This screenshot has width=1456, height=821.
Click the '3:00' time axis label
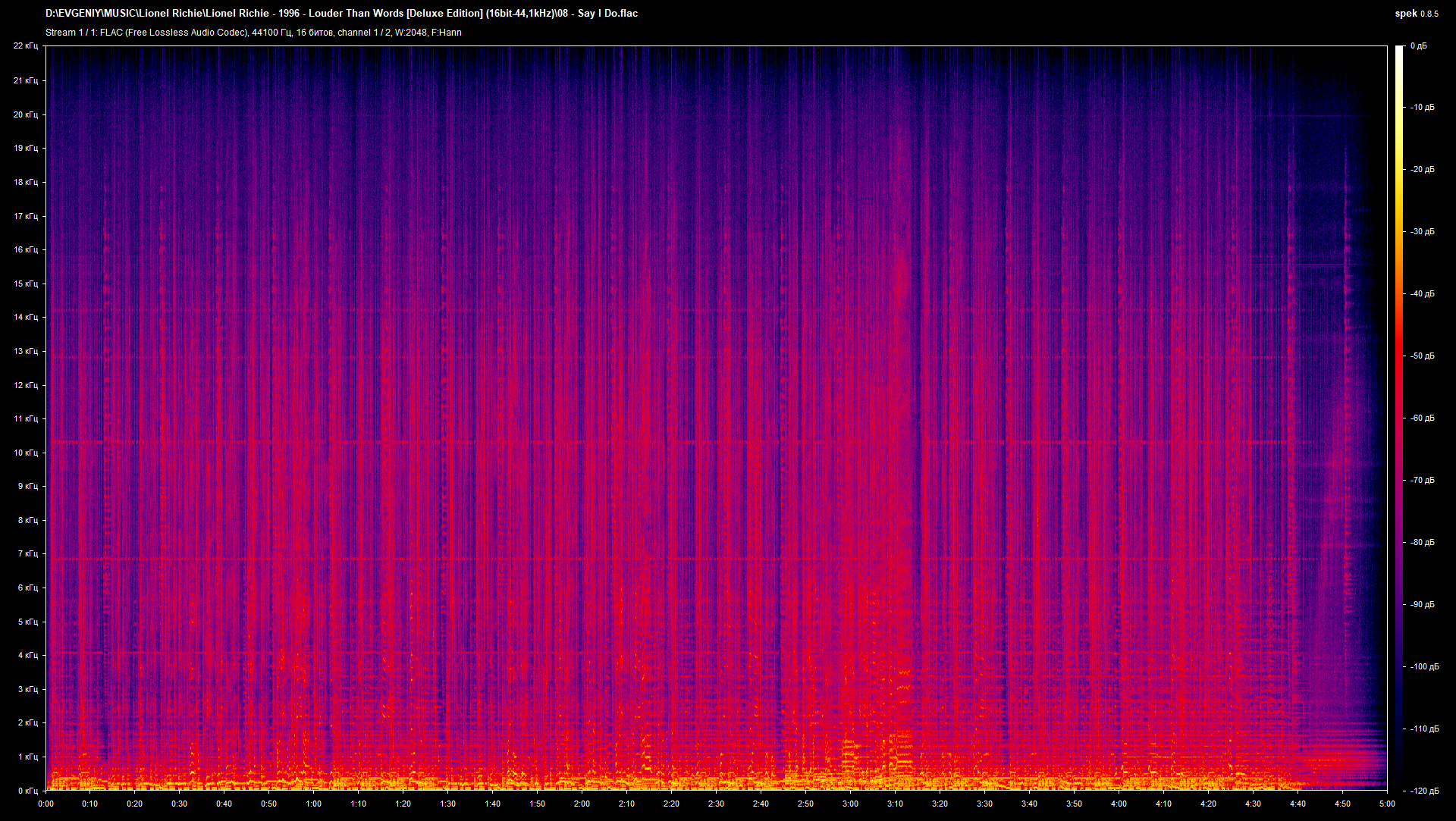(850, 804)
